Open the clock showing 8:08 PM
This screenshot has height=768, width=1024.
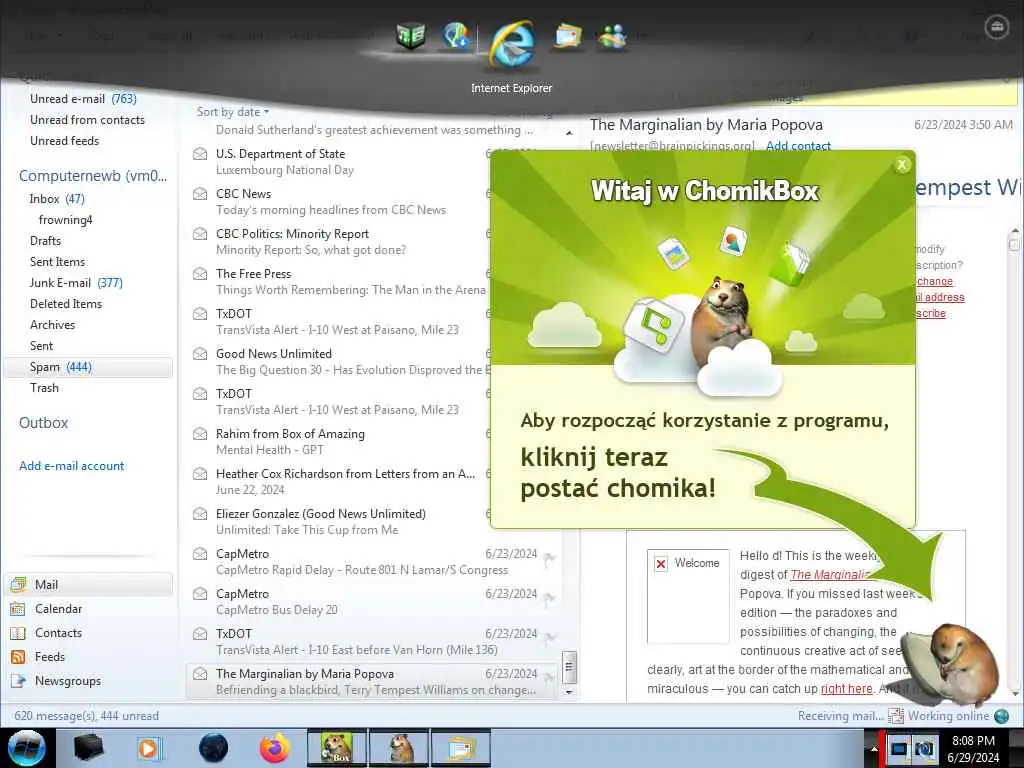coord(973,748)
